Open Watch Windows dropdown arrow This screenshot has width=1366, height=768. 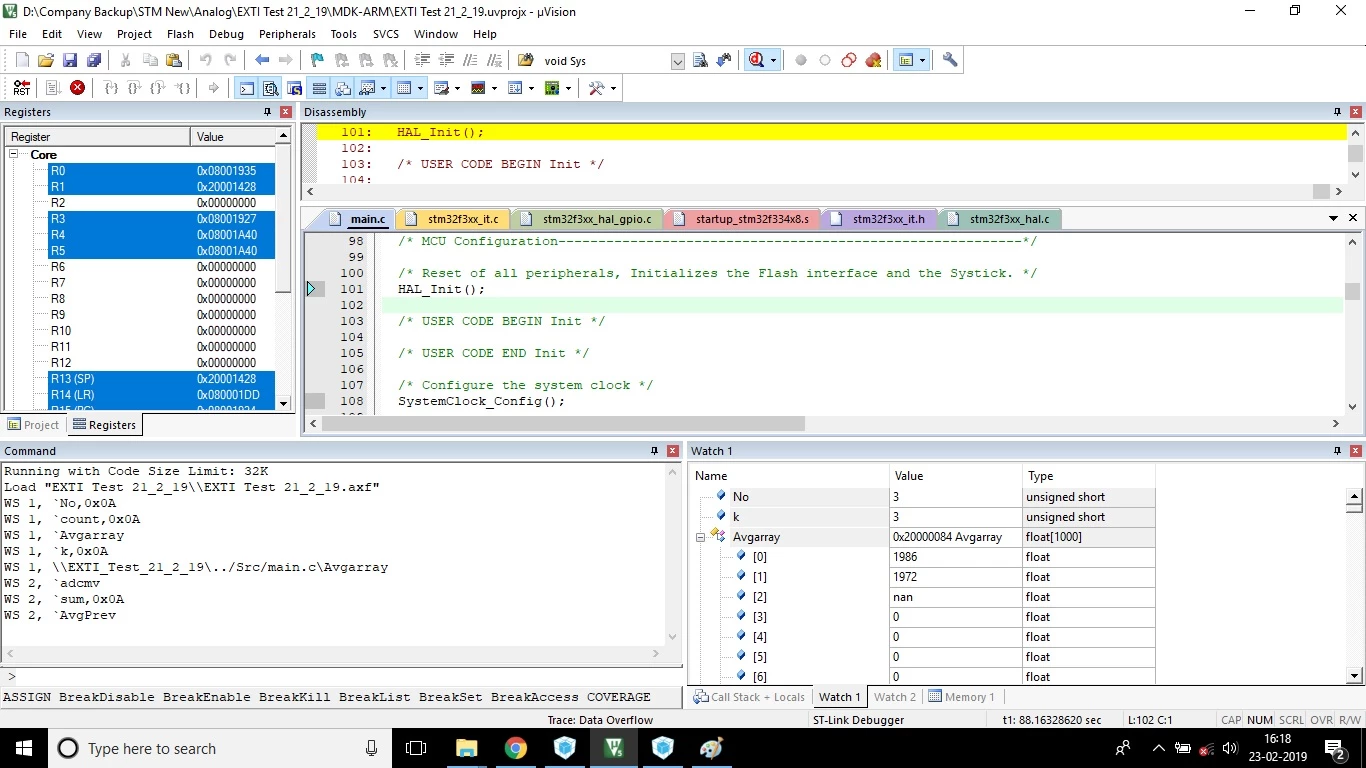click(383, 88)
